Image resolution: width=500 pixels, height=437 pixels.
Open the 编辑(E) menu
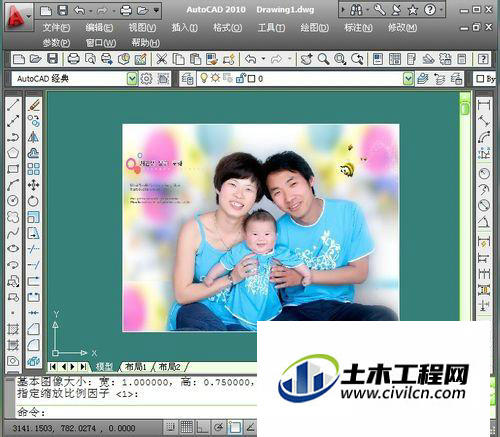click(x=99, y=27)
